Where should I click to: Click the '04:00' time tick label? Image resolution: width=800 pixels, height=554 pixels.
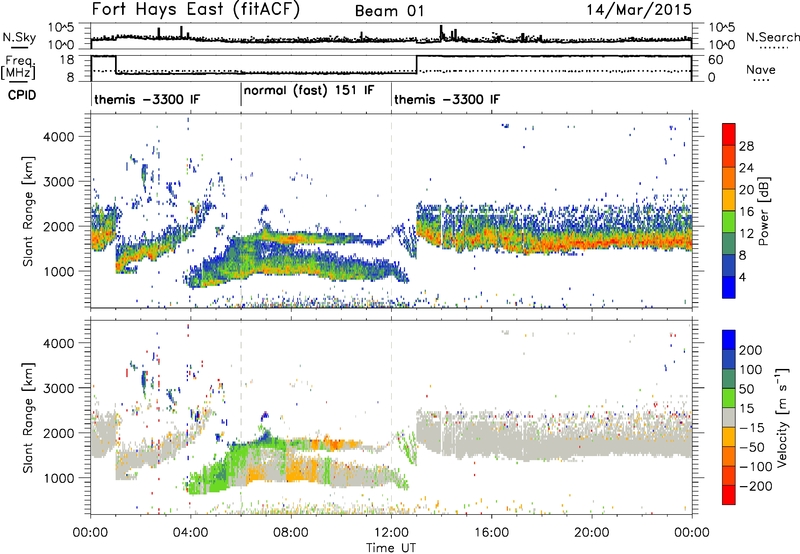pos(191,533)
